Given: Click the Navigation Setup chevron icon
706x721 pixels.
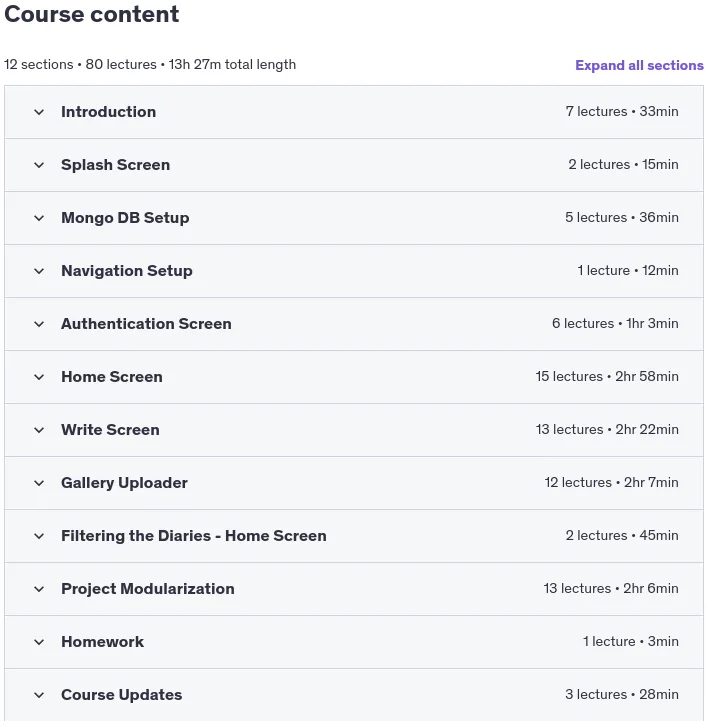Looking at the screenshot, I should [39, 271].
